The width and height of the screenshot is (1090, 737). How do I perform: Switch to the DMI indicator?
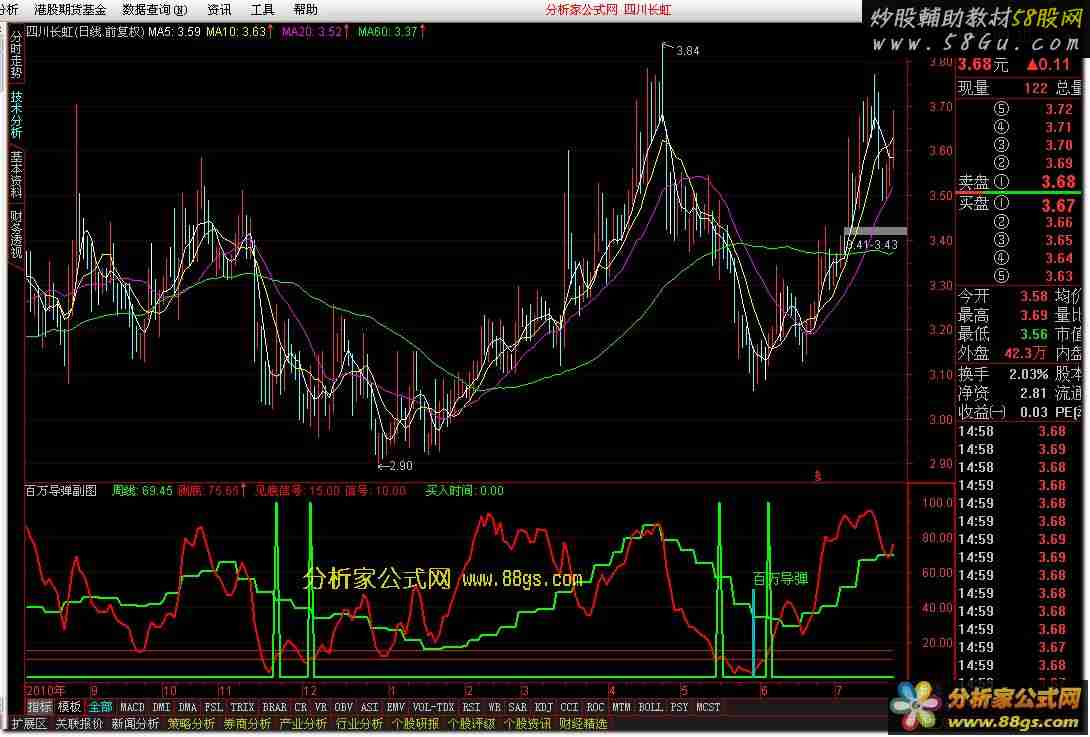click(x=161, y=707)
